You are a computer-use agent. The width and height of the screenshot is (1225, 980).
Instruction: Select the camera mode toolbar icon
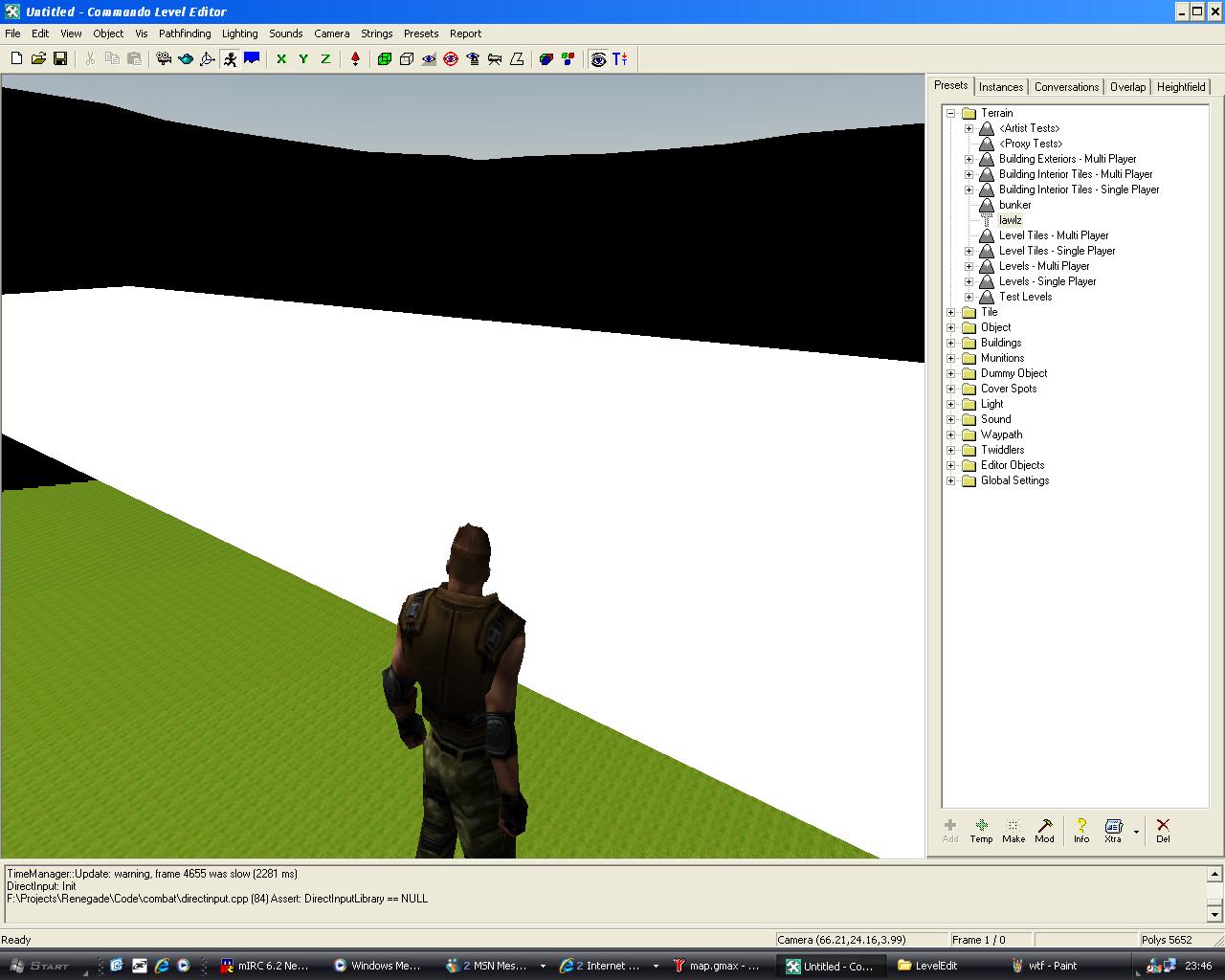pyautogui.click(x=164, y=59)
